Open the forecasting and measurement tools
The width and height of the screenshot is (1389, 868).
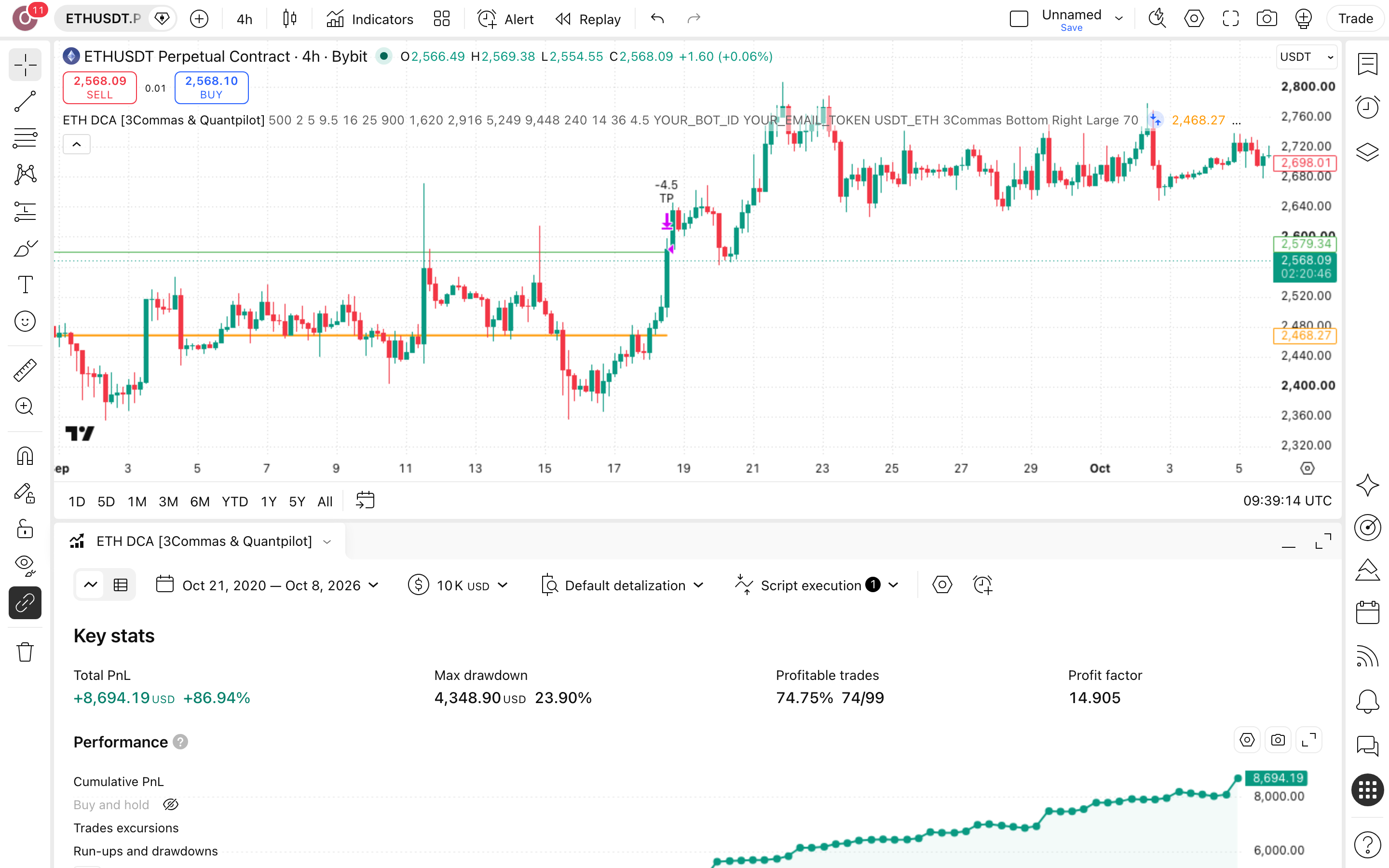click(25, 211)
